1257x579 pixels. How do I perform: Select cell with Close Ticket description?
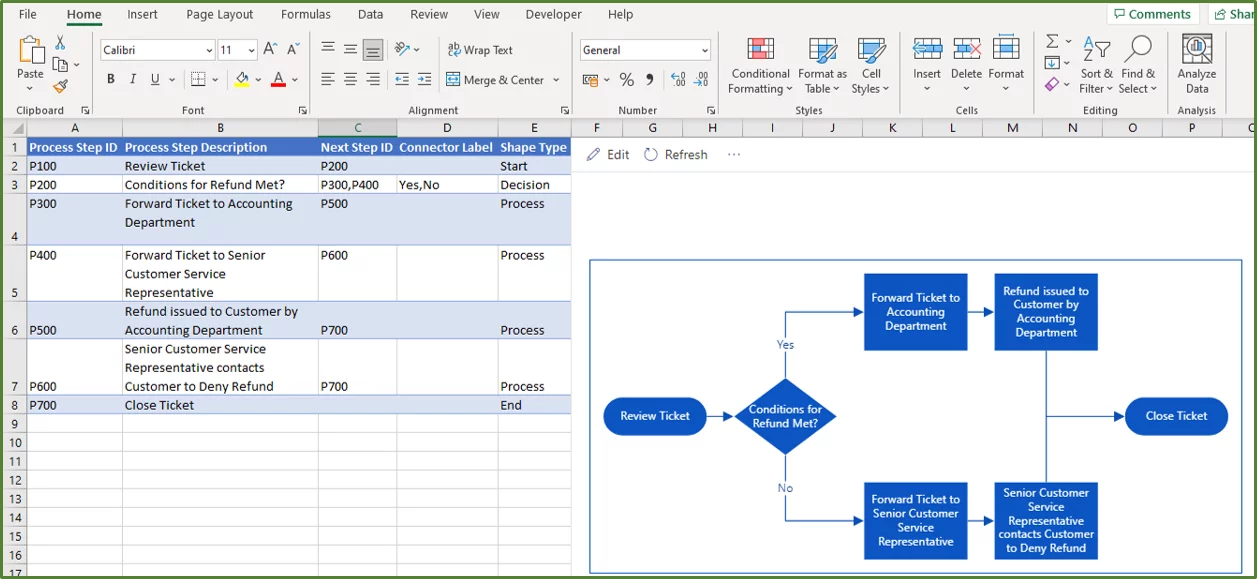click(220, 405)
